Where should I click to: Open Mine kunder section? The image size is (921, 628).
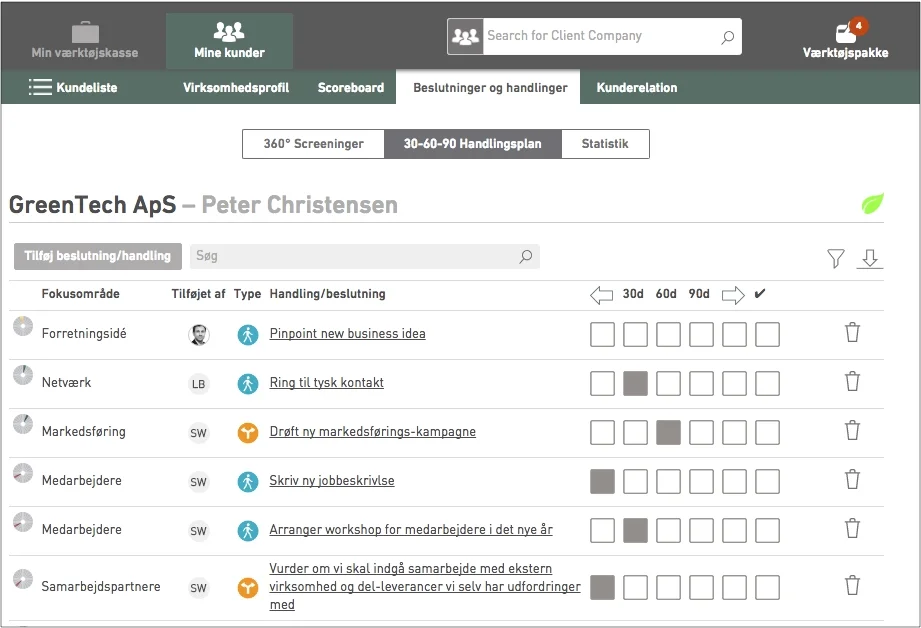tap(229, 41)
